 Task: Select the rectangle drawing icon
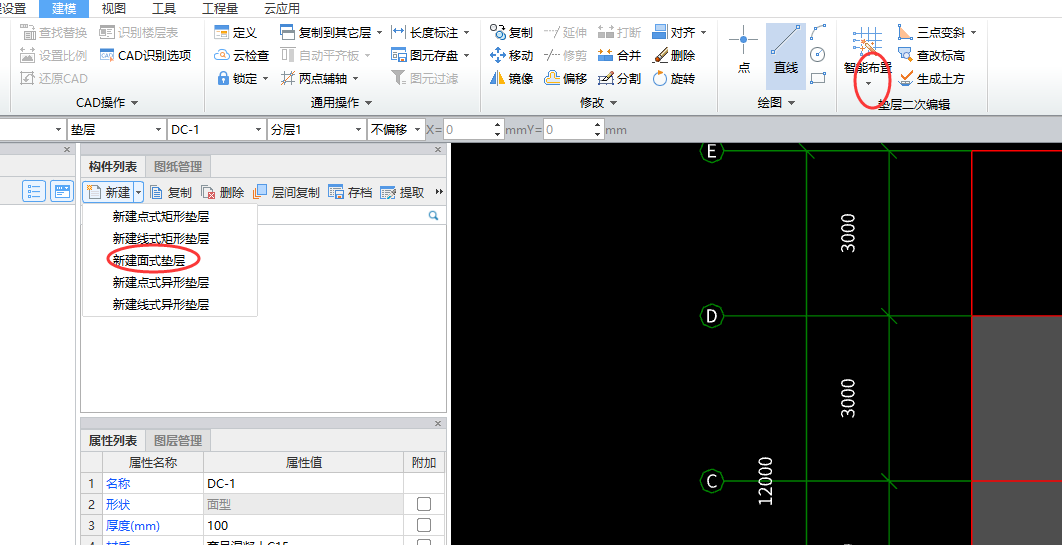point(818,78)
